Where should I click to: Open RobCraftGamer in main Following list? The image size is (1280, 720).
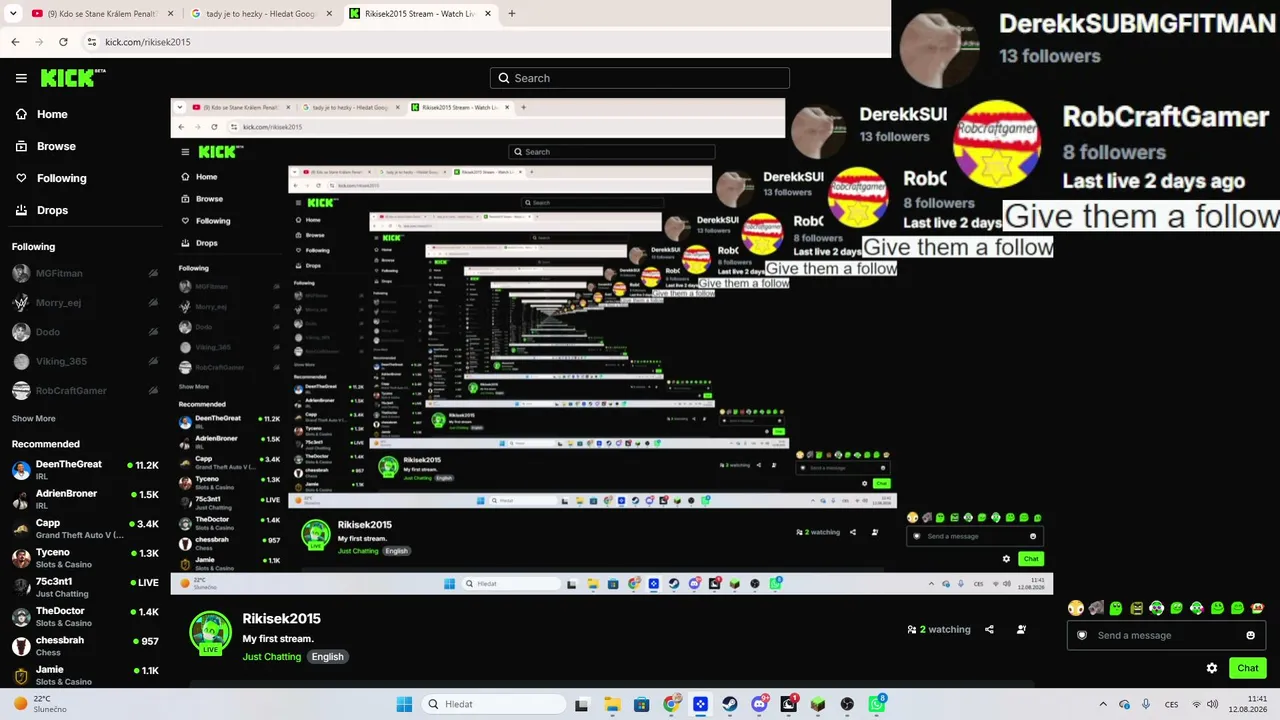[85, 390]
